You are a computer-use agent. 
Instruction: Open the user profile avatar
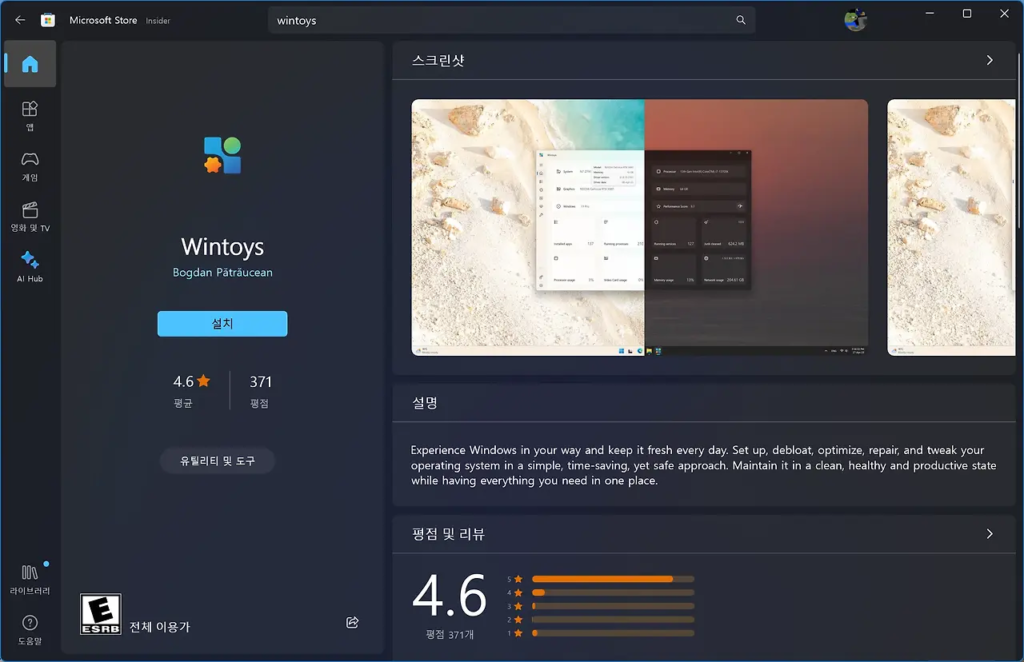pyautogui.click(x=855, y=20)
